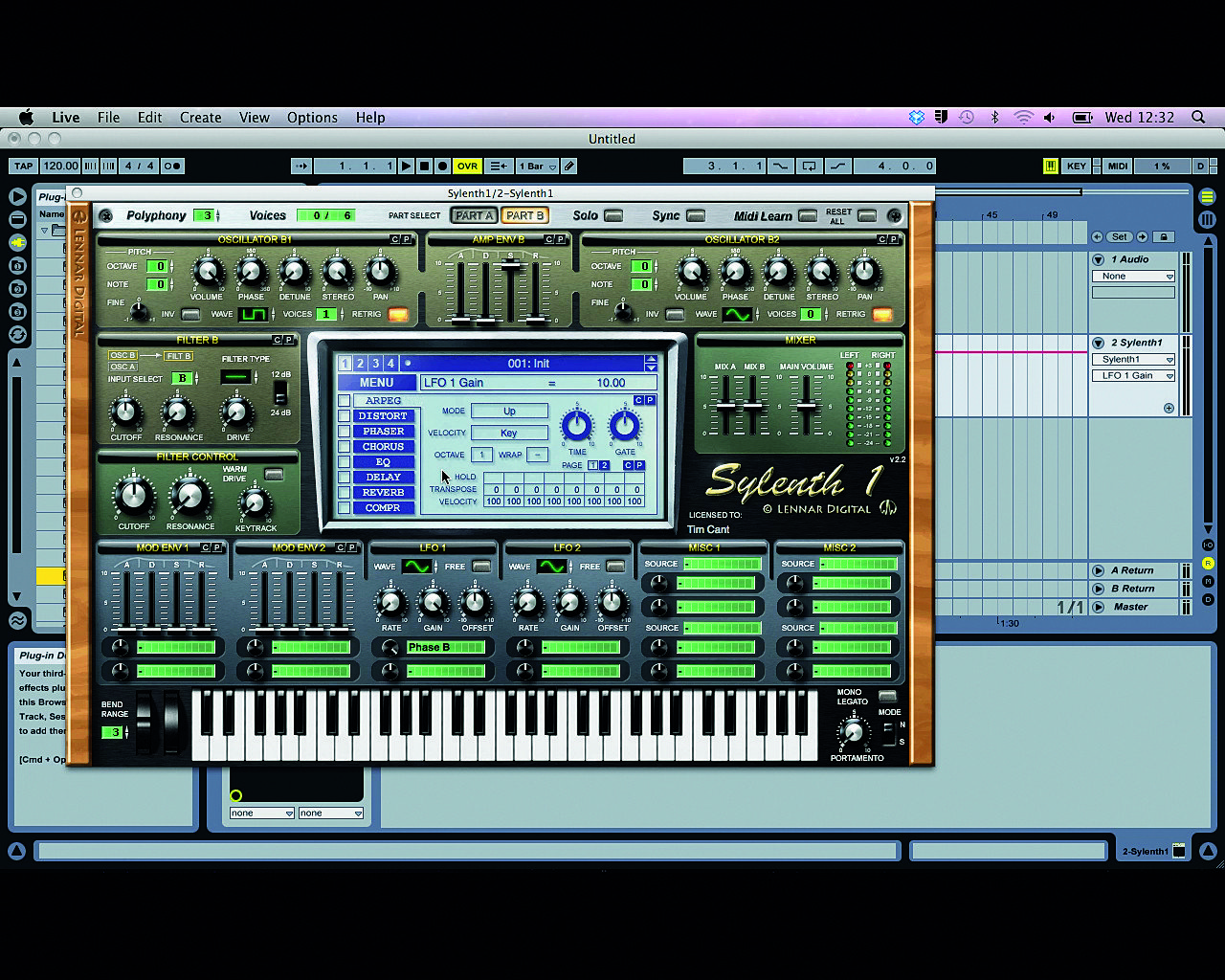Open the 'Sylenth1' device chooser on track 2
This screenshot has height=980, width=1225.
[1134, 360]
